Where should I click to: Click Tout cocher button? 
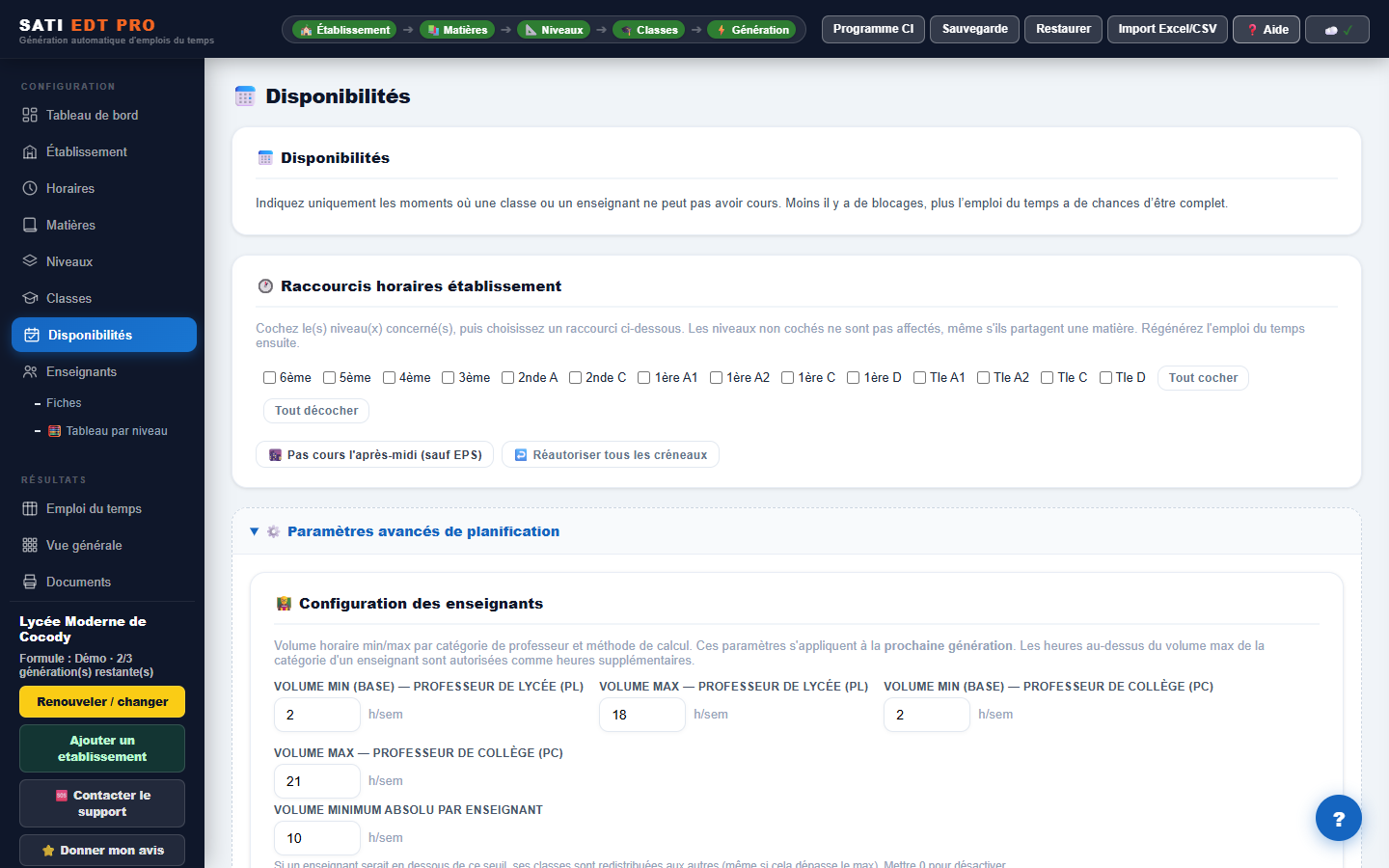tap(1203, 378)
